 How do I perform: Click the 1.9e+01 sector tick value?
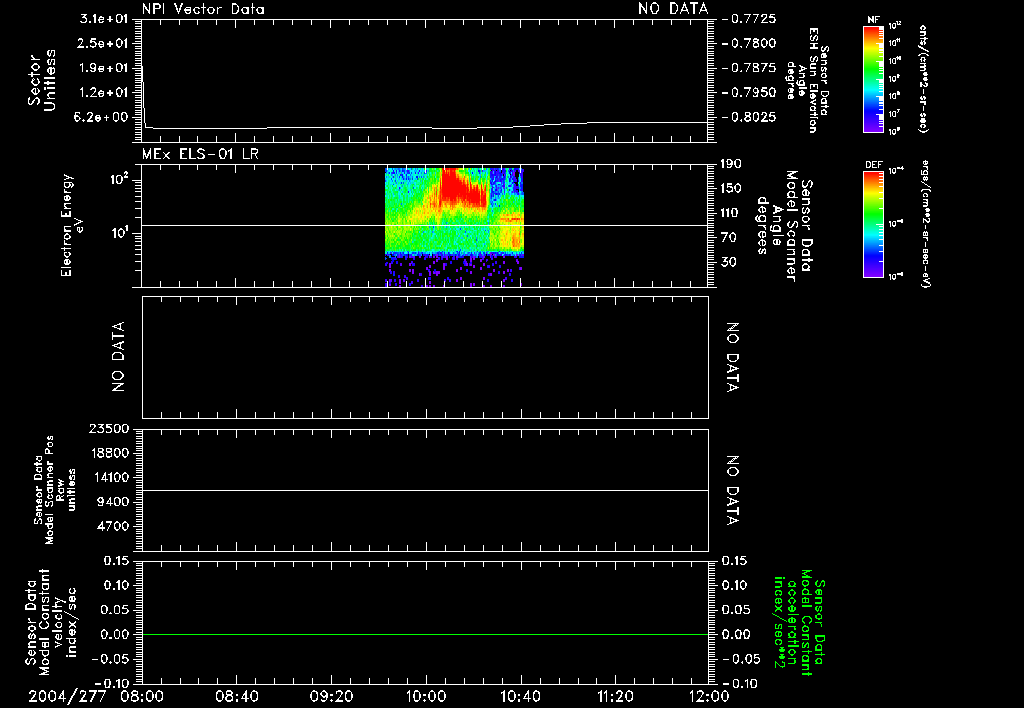tap(104, 68)
